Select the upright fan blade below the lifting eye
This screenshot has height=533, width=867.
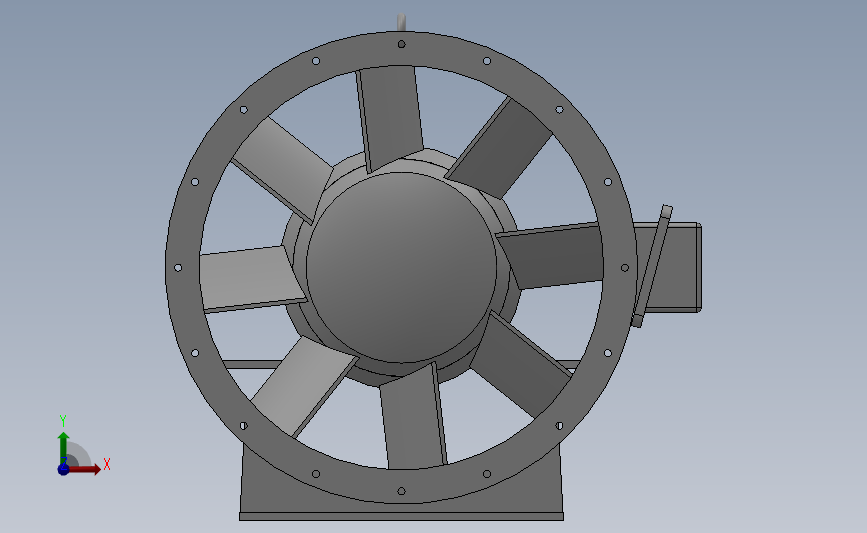[390, 118]
